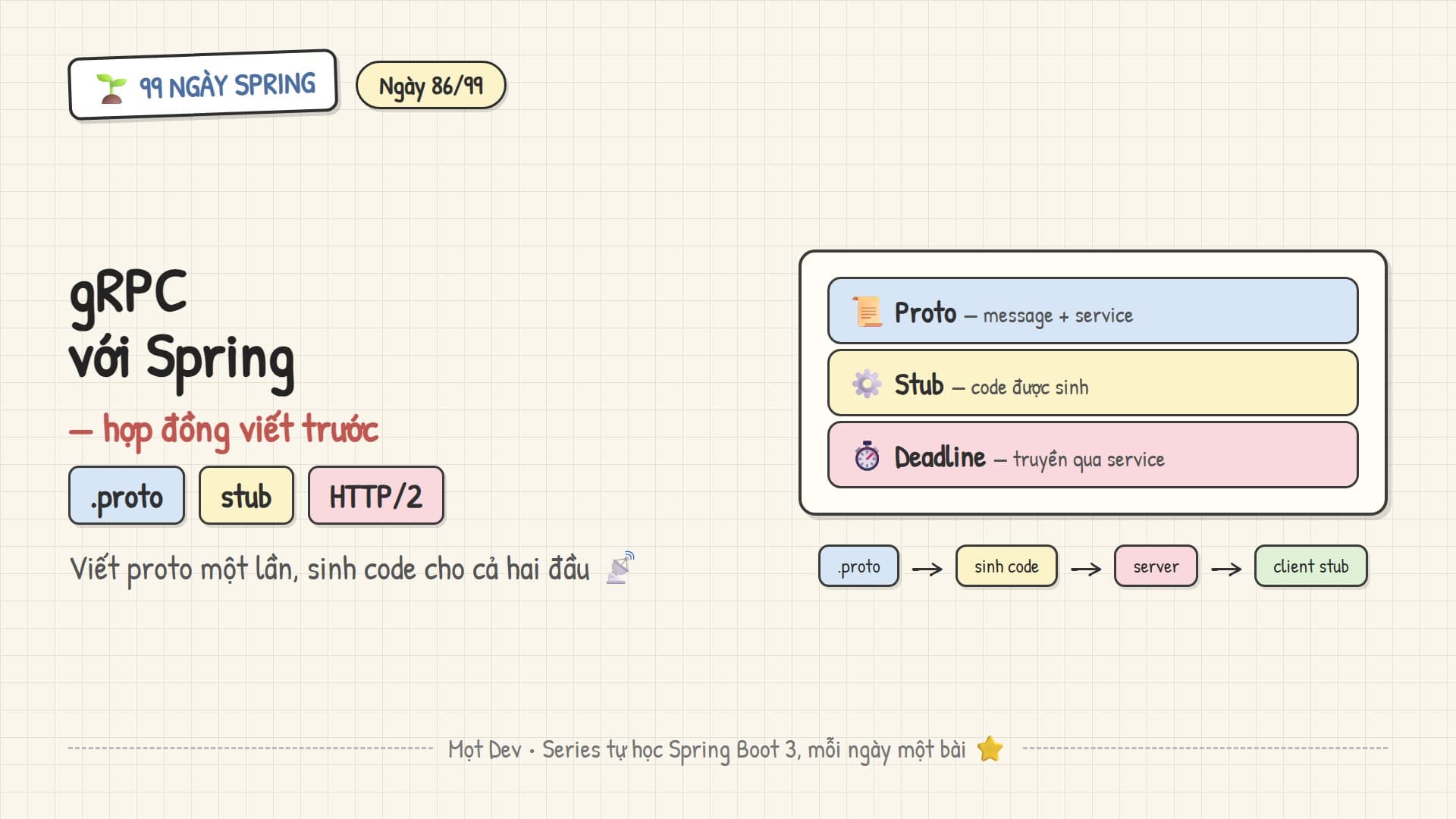Click the sentence Viết proto một lần
The image size is (1456, 819).
pos(330,569)
